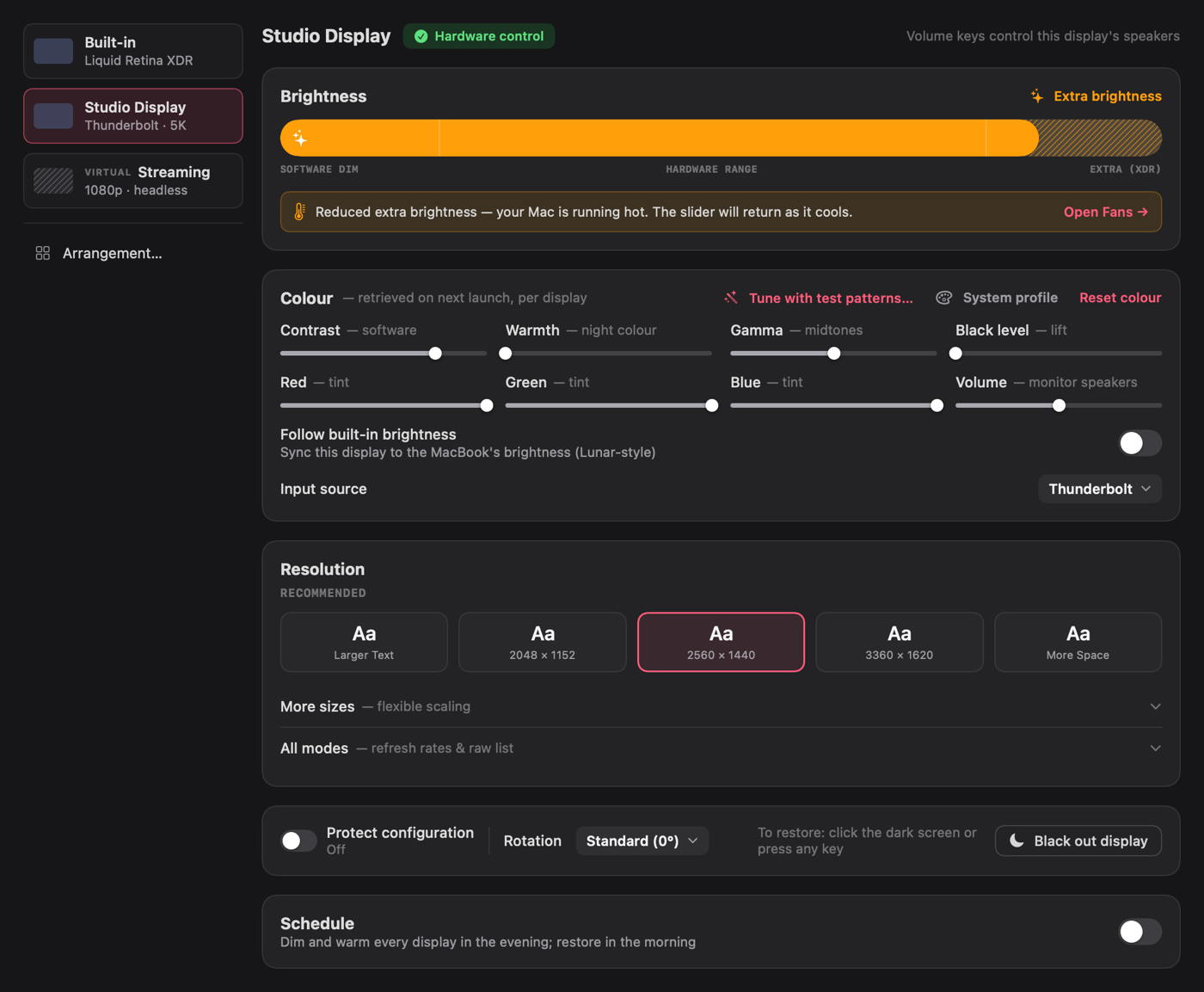Click the 'RECOMMENDED' label under Resolution
This screenshot has height=992, width=1204.
(x=323, y=593)
